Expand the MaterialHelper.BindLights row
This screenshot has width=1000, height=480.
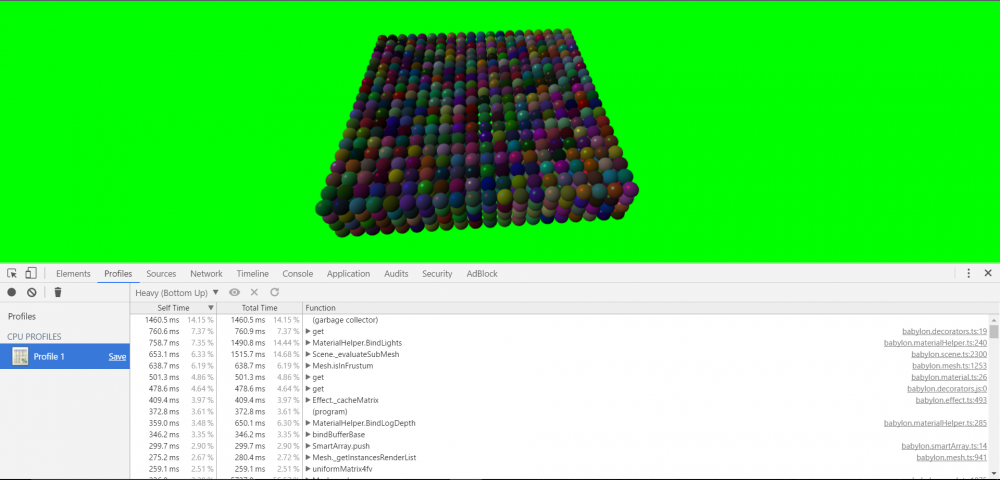pos(308,343)
